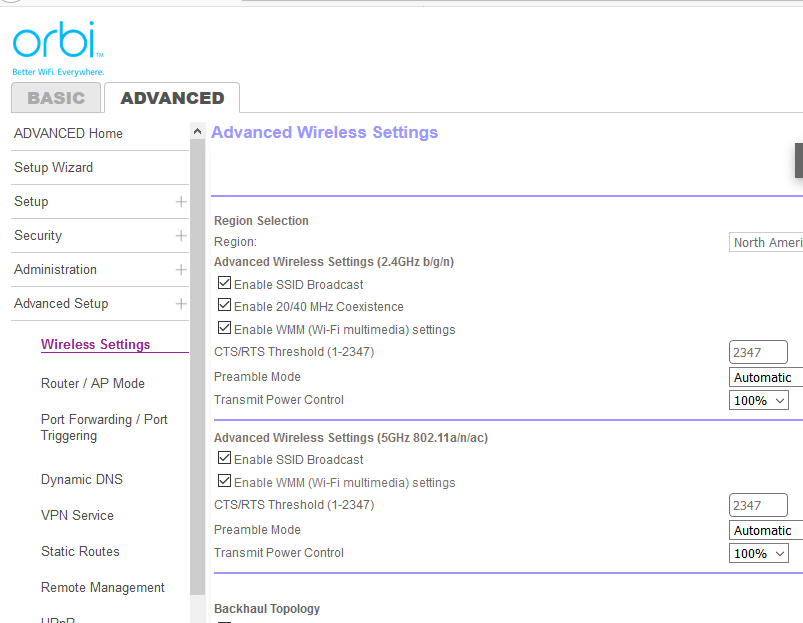Open VPN Service page

point(77,515)
